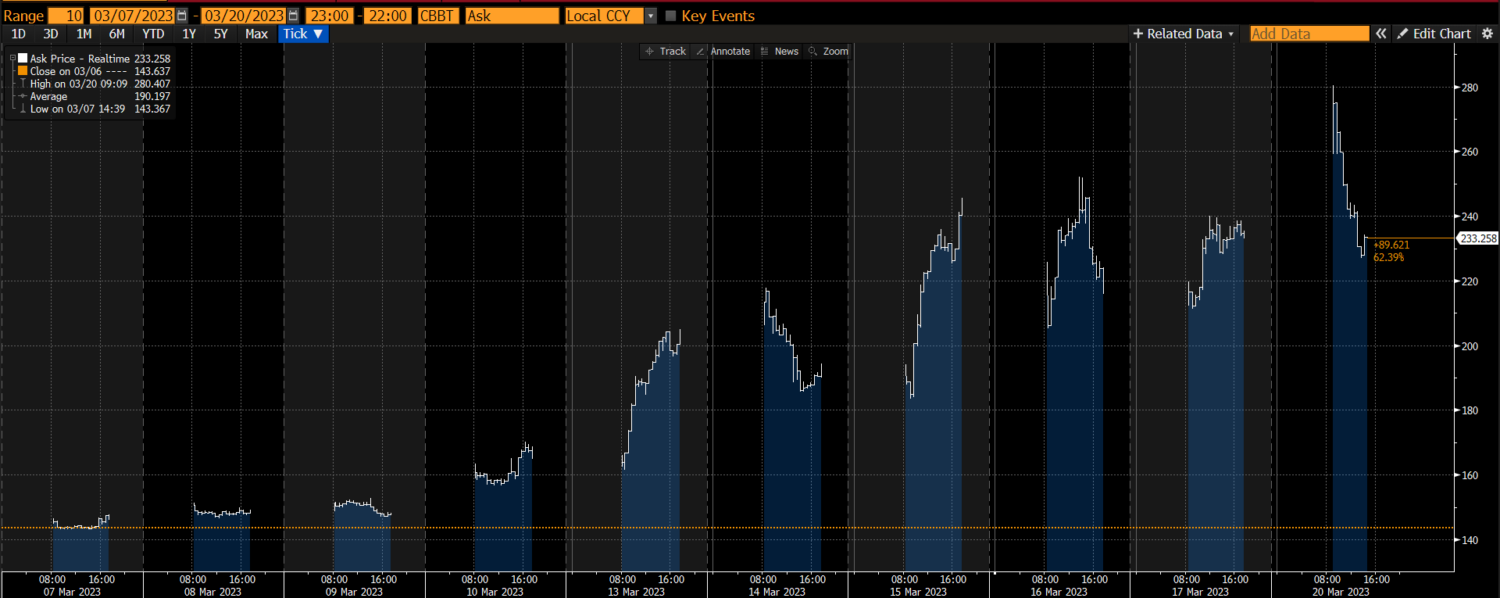Toggle the Ask Price series white box
Screen dimensions: 1500x598
click(23, 59)
